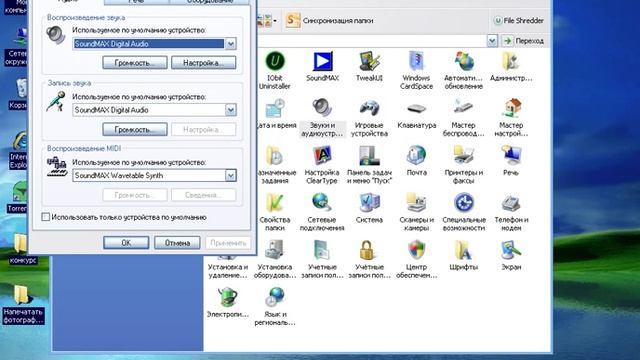Toggle Использовать только устройства по умолчанию checkbox
The image size is (640, 360).
46,217
